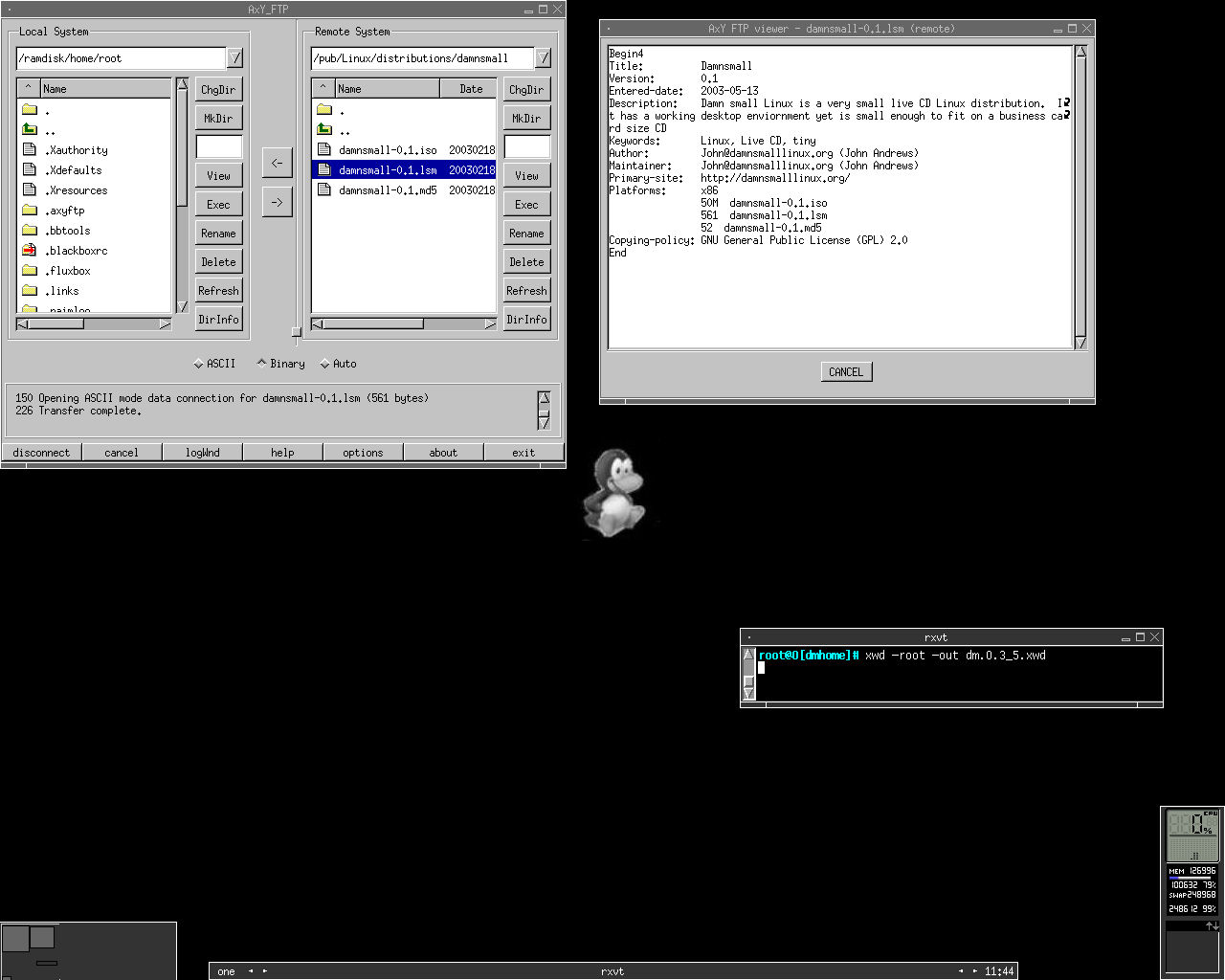The width and height of the screenshot is (1225, 980).
Task: Open logWnd from the bottom bar
Action: coord(202,453)
